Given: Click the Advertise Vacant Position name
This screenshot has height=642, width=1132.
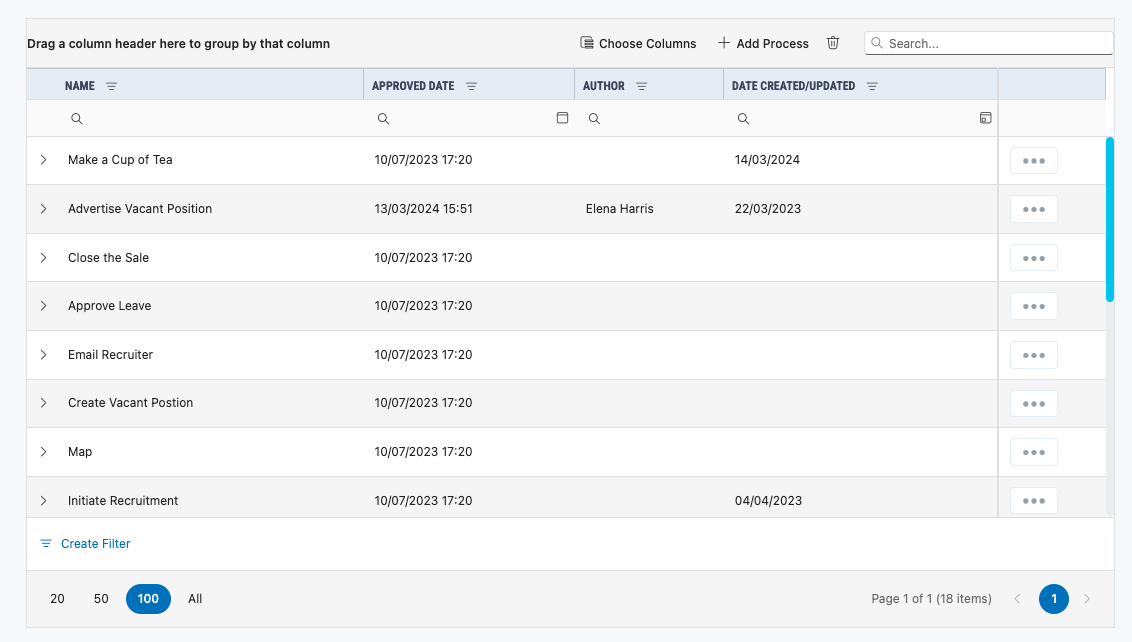Looking at the screenshot, I should [x=140, y=209].
